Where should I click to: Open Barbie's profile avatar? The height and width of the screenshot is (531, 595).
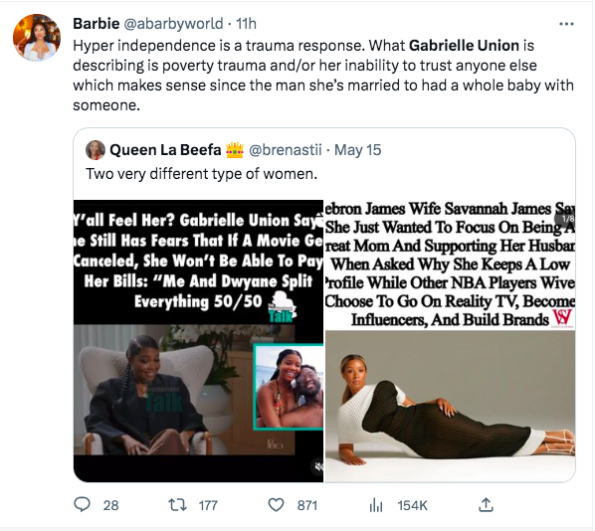37,38
